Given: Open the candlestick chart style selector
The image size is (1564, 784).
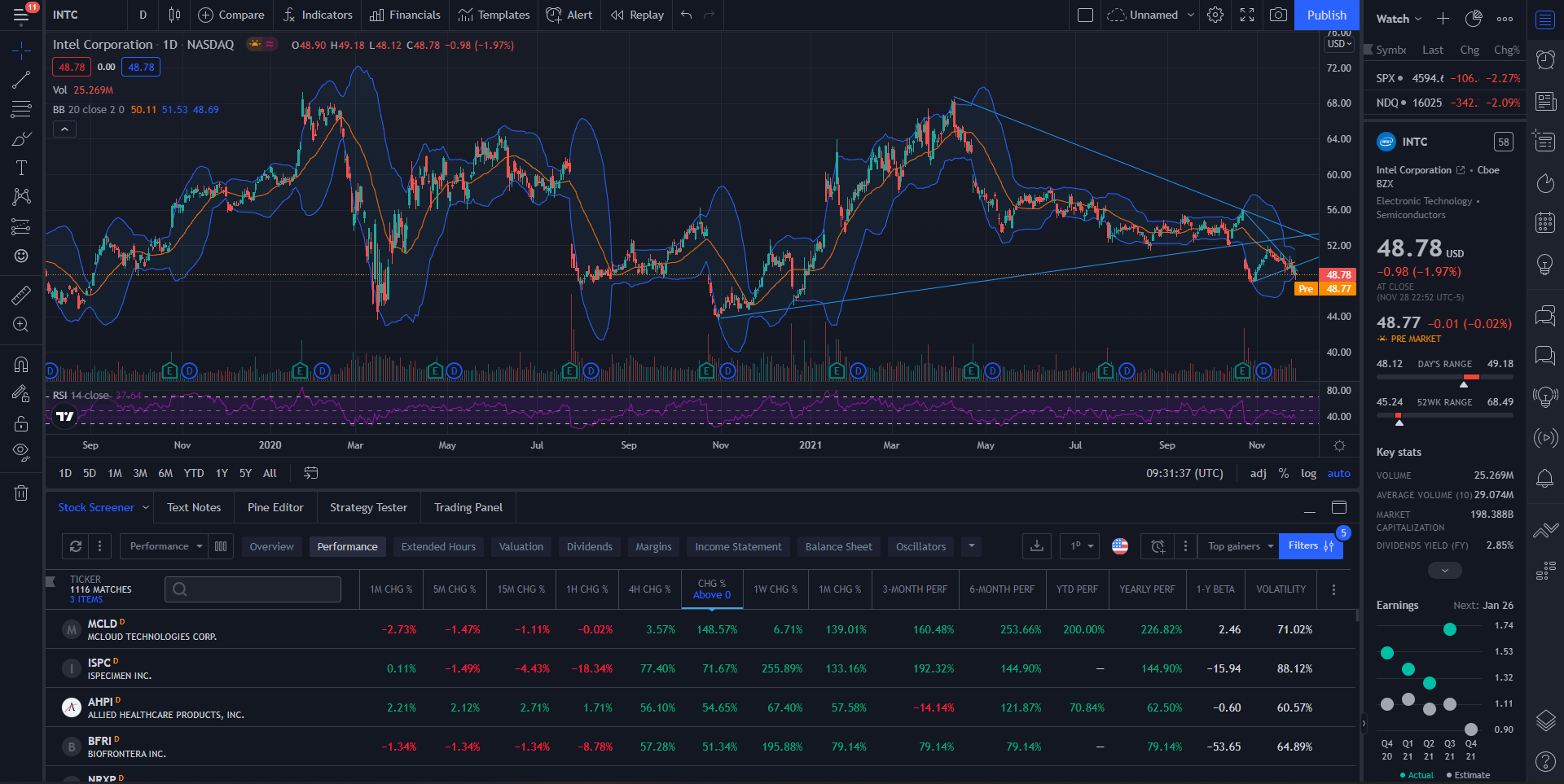Looking at the screenshot, I should pyautogui.click(x=174, y=15).
